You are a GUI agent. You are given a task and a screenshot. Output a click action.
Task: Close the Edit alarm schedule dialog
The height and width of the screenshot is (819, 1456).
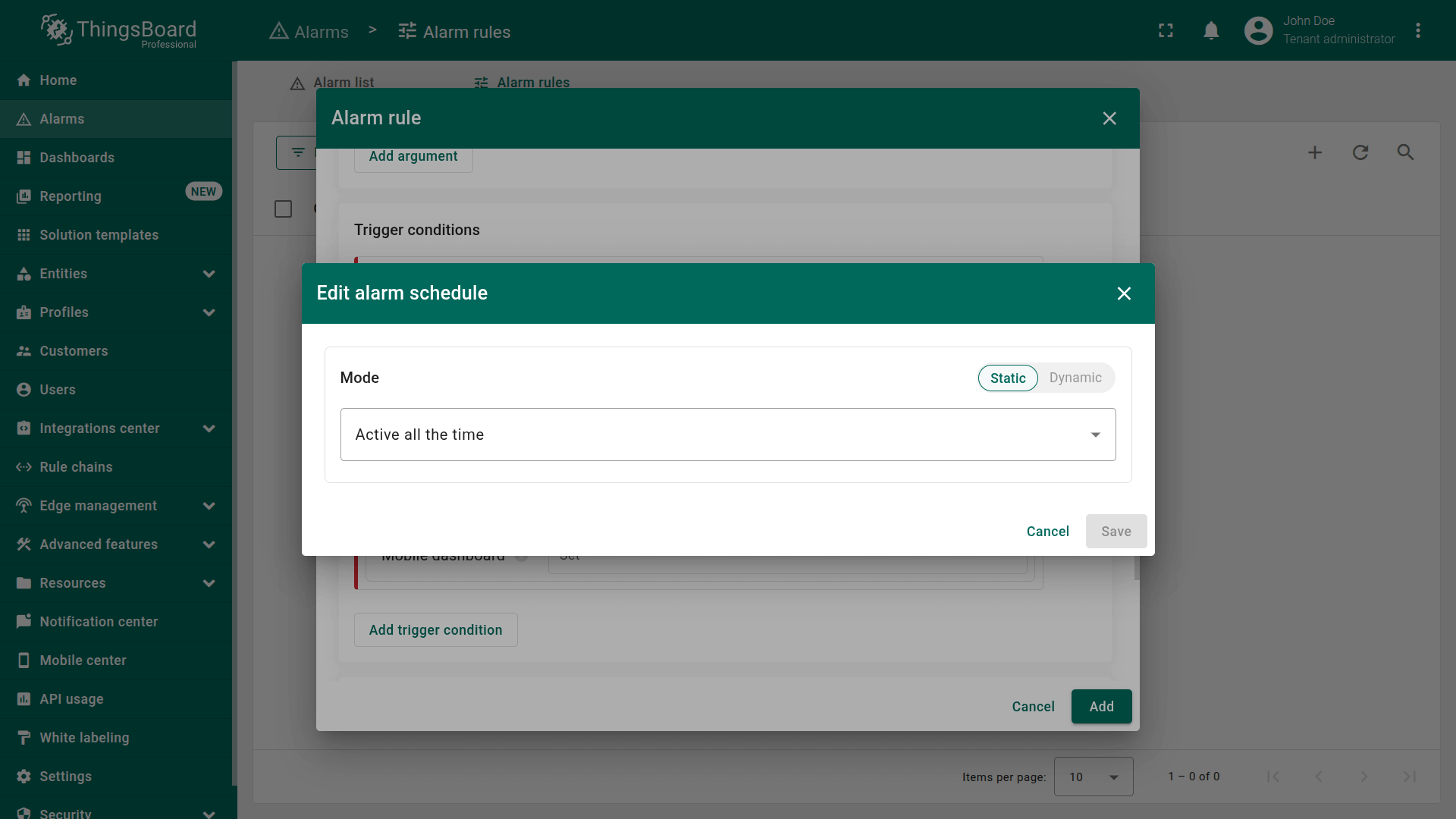pos(1124,293)
